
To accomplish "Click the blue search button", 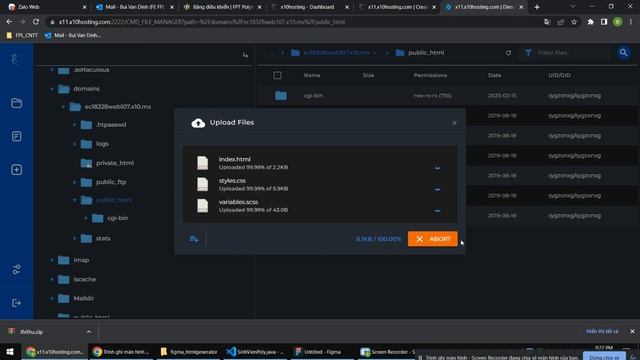I will click(623, 53).
